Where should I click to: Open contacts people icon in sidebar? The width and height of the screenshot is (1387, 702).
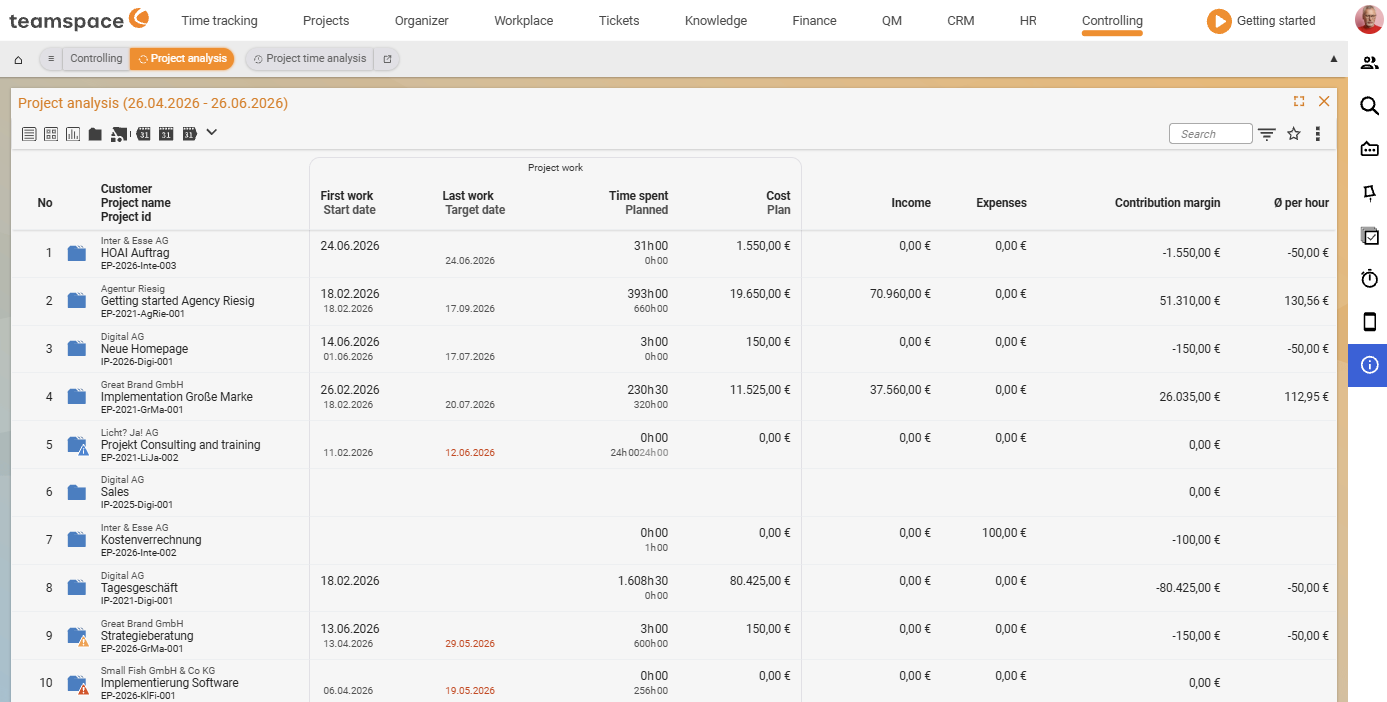point(1370,63)
